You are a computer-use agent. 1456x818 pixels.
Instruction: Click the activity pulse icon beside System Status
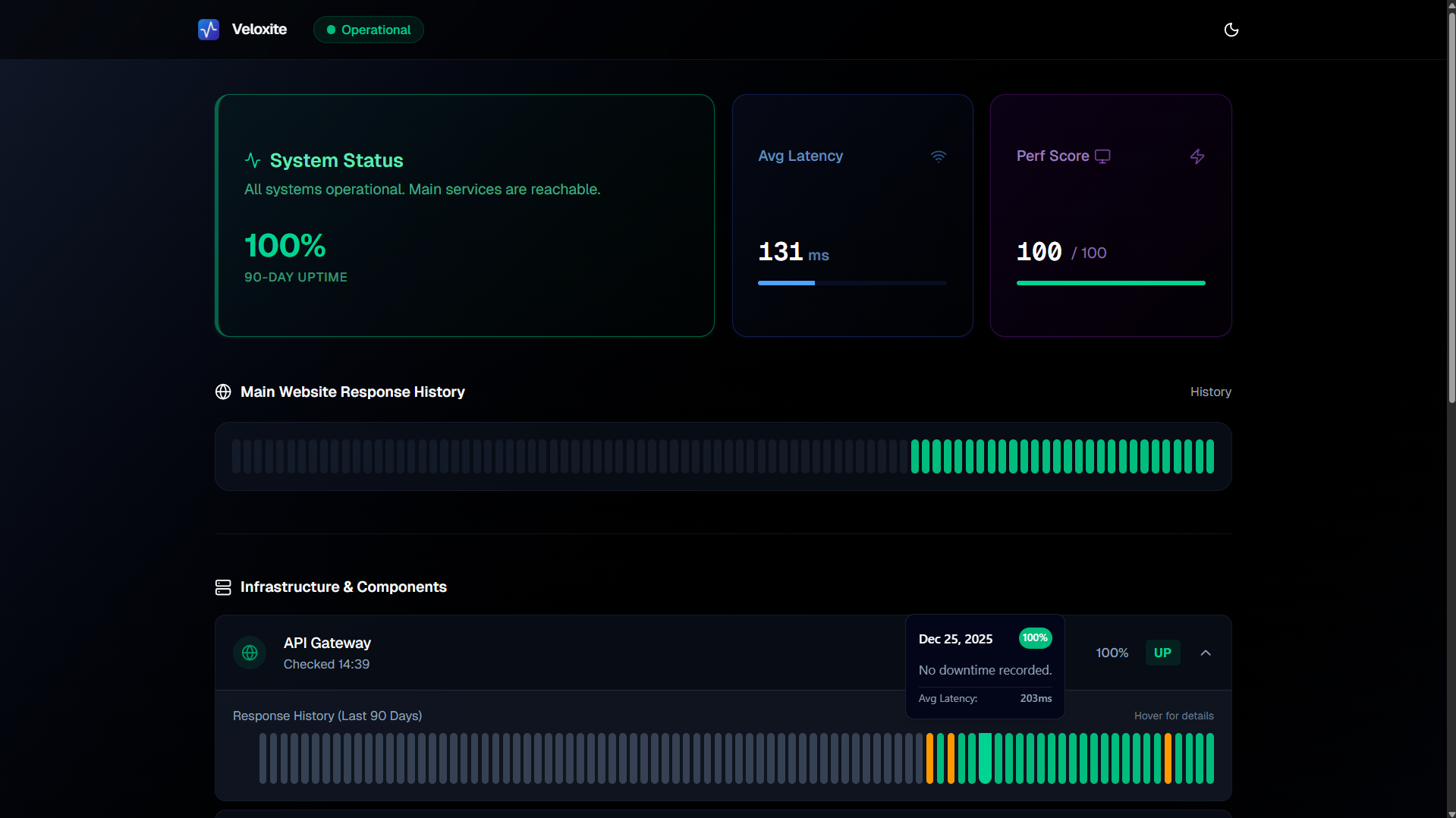253,160
